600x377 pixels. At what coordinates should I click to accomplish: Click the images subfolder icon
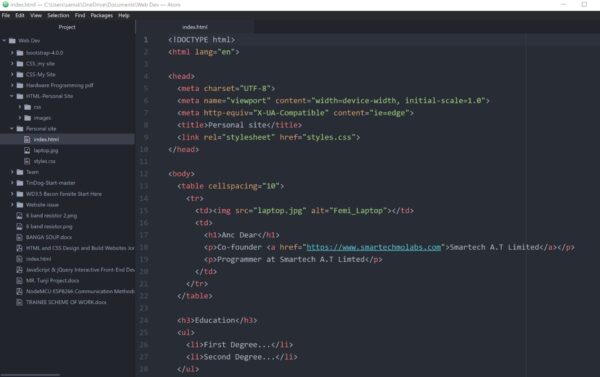tap(28, 118)
